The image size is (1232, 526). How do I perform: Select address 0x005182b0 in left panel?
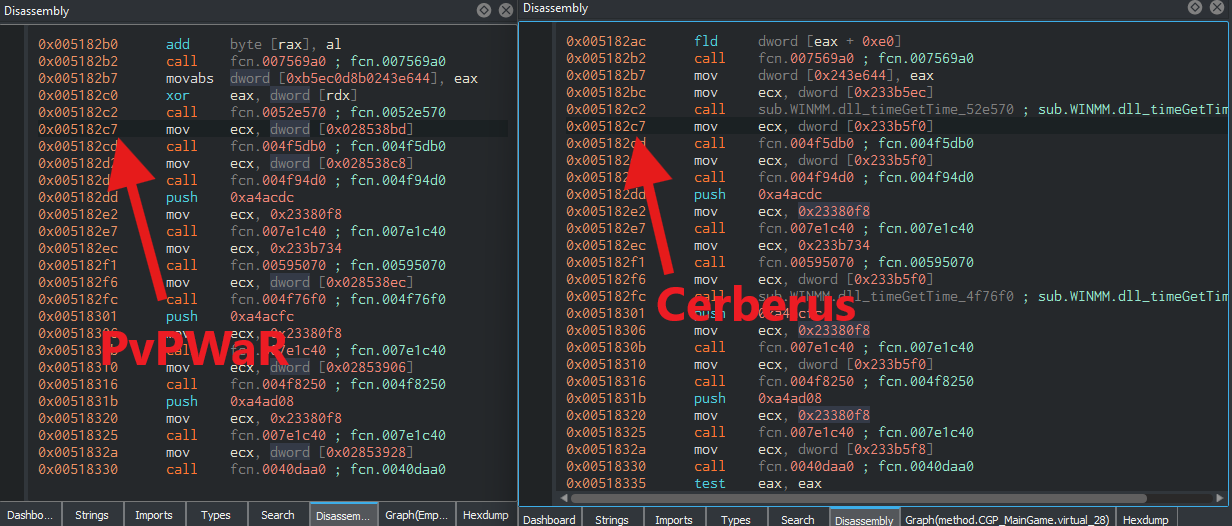78,44
